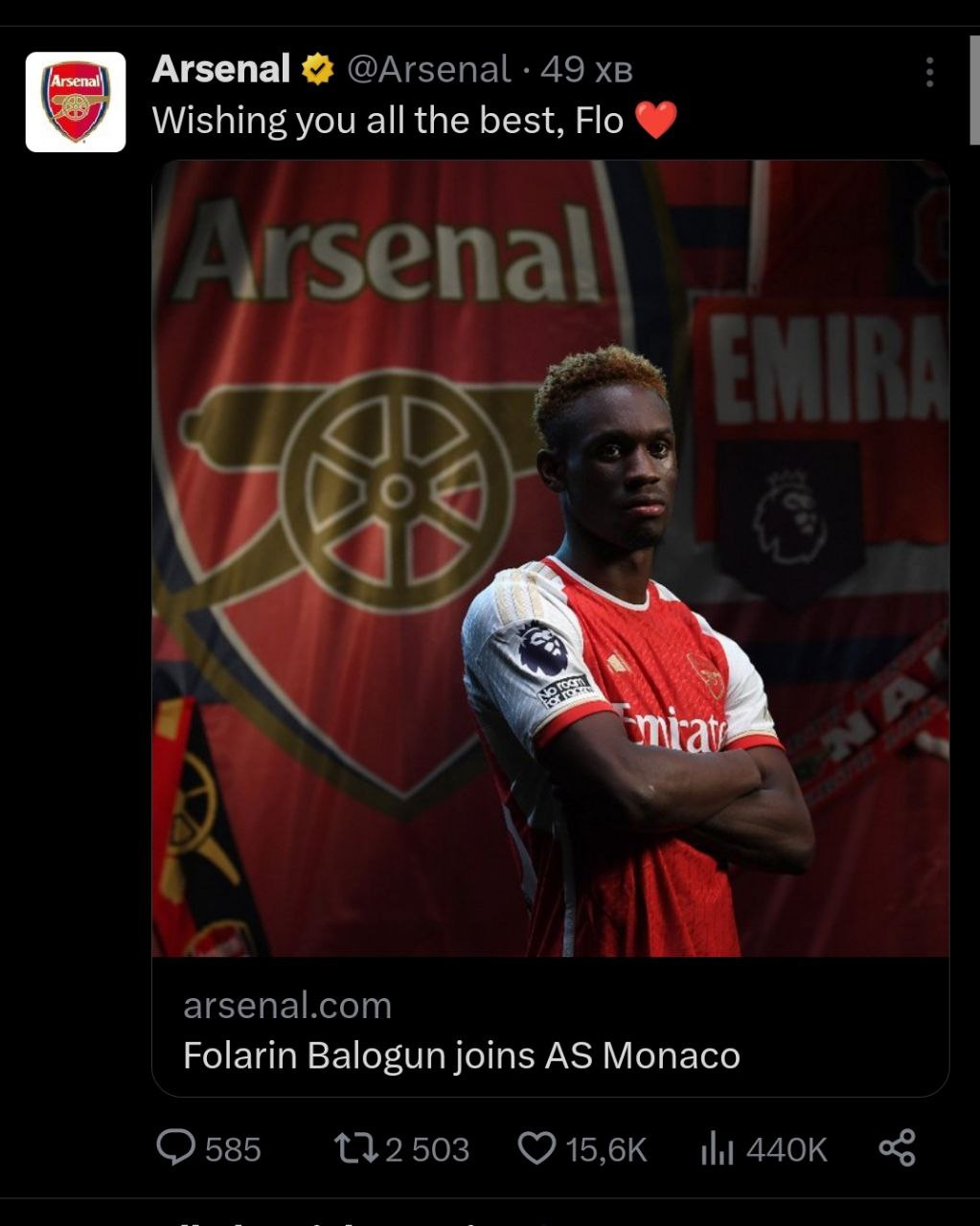Click the Arsenal display name

coord(221,70)
